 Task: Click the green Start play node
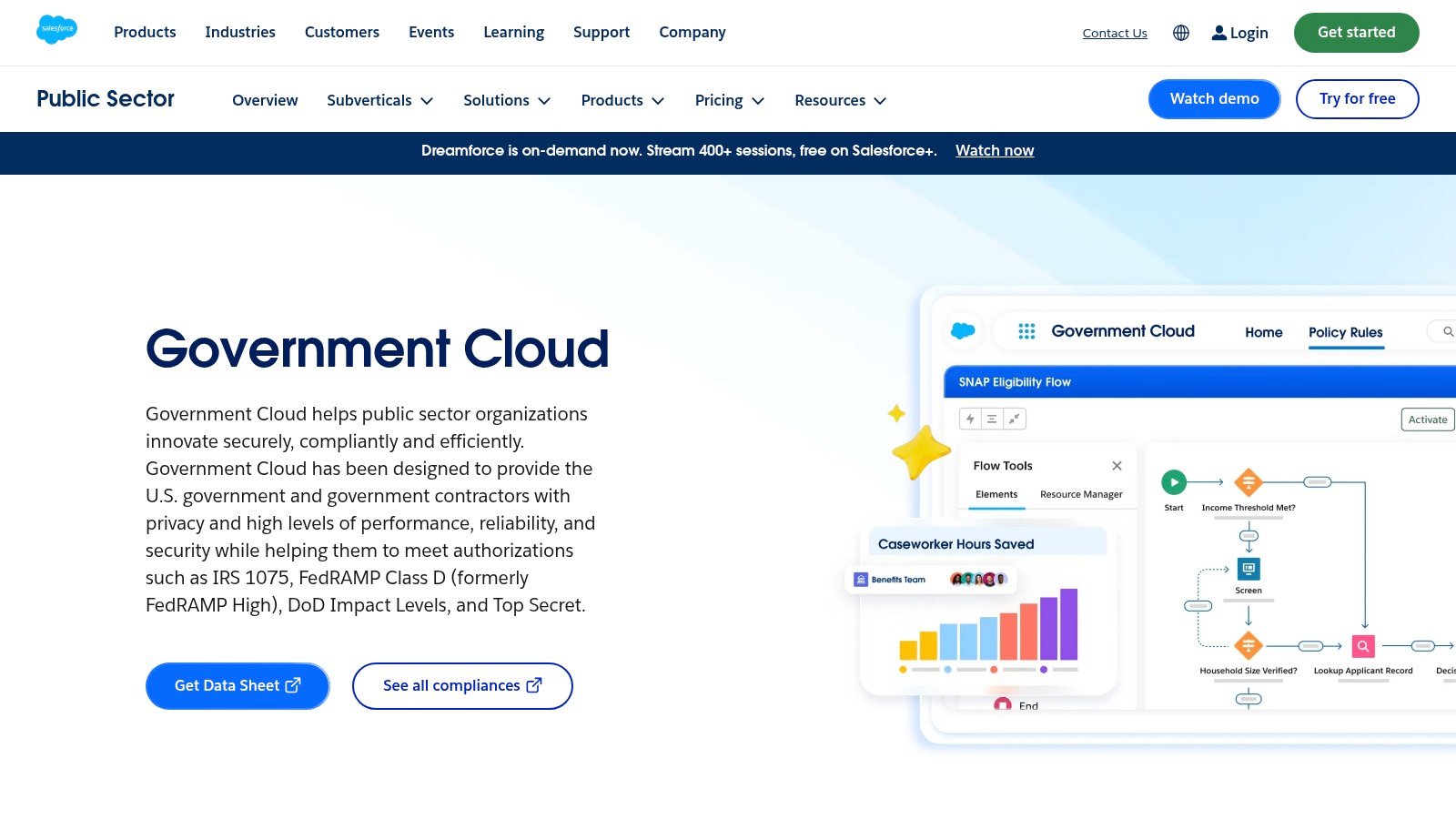[1174, 482]
